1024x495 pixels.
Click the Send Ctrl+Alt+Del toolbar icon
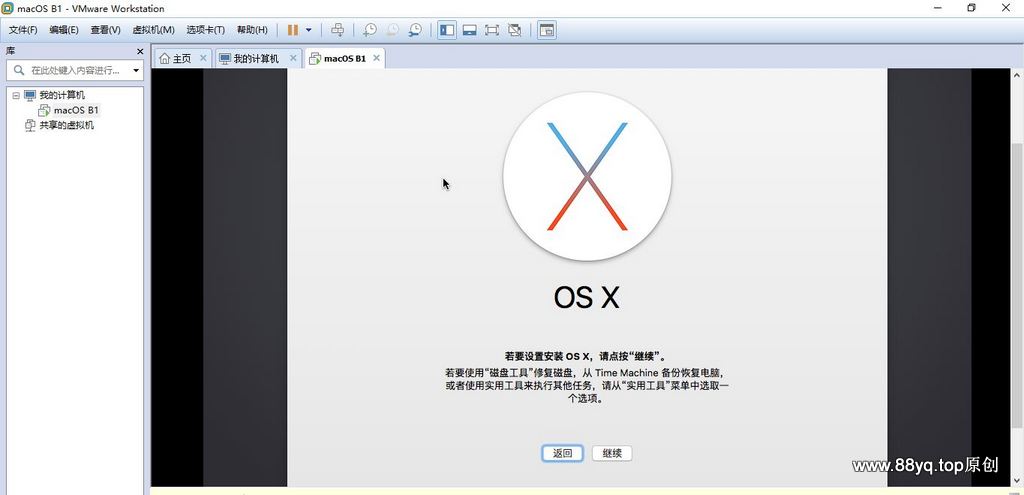[337, 30]
